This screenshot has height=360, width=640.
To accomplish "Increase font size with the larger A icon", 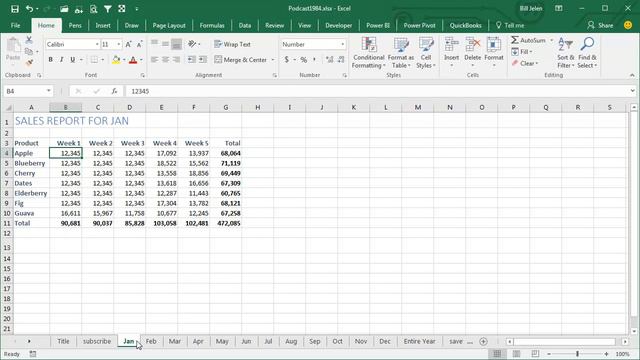I will [x=128, y=44].
